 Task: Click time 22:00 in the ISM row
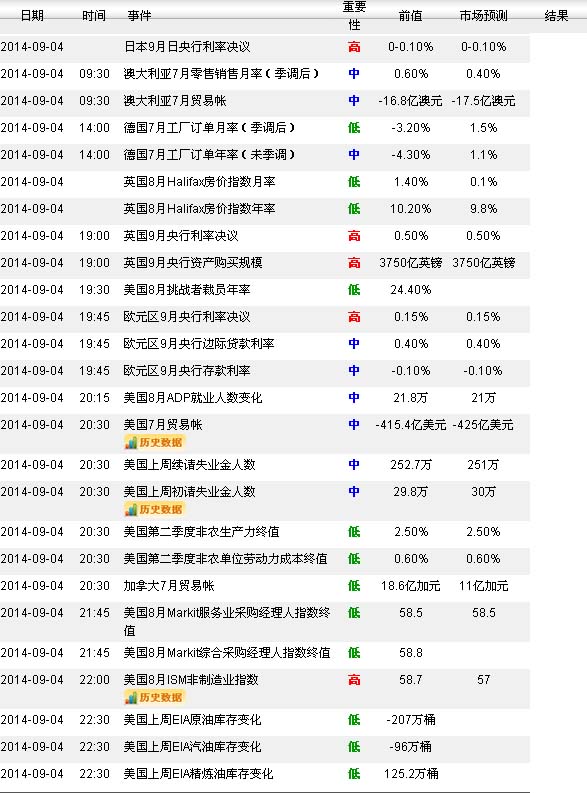pyautogui.click(x=94, y=680)
